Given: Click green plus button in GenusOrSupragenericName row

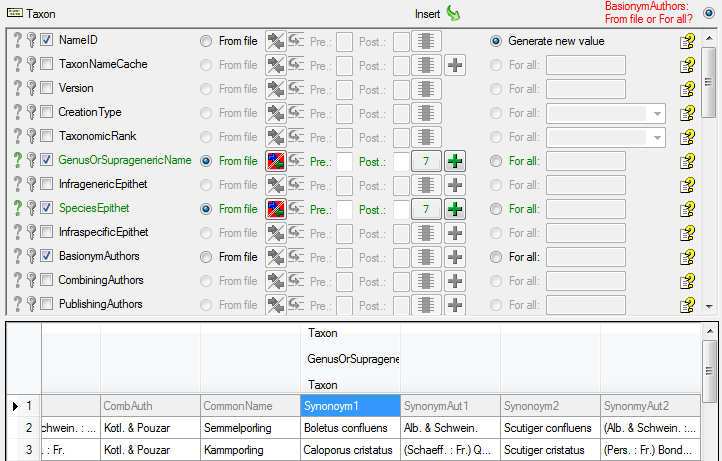Looking at the screenshot, I should tap(455, 161).
